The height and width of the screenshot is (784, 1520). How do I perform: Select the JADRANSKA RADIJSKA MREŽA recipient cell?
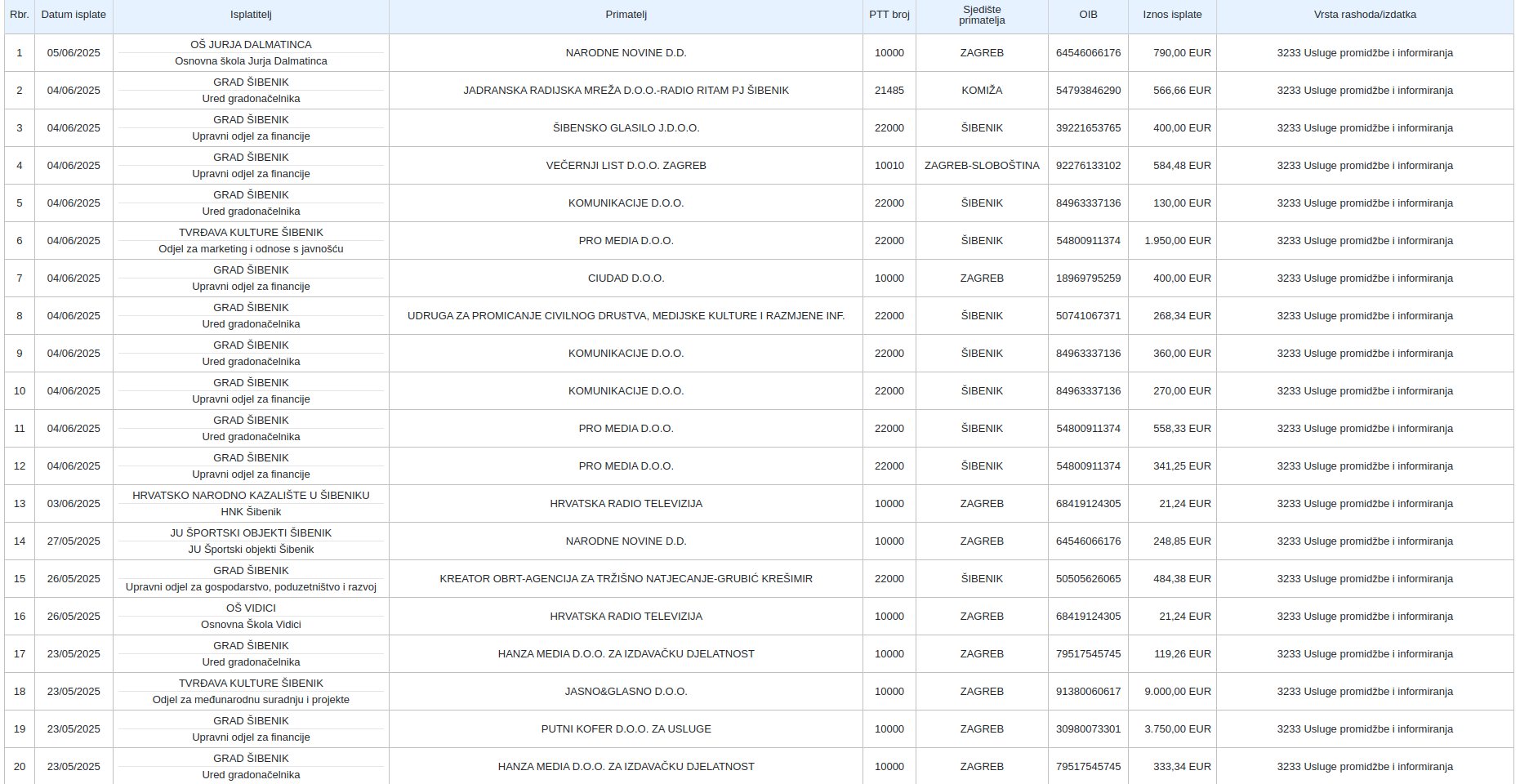click(x=626, y=91)
